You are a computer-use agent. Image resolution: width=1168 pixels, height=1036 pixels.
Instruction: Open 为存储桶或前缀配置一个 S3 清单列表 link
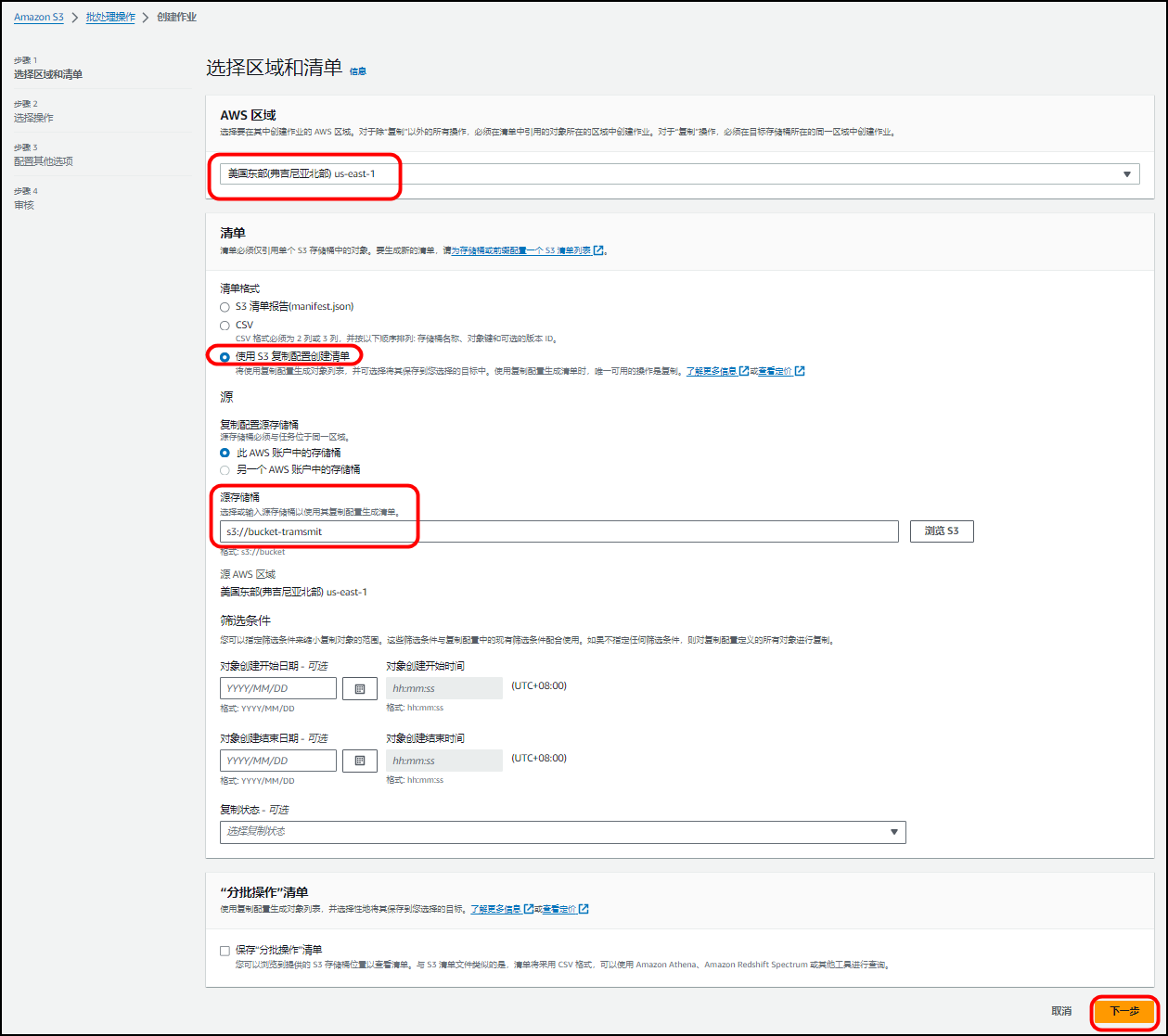tap(521, 250)
